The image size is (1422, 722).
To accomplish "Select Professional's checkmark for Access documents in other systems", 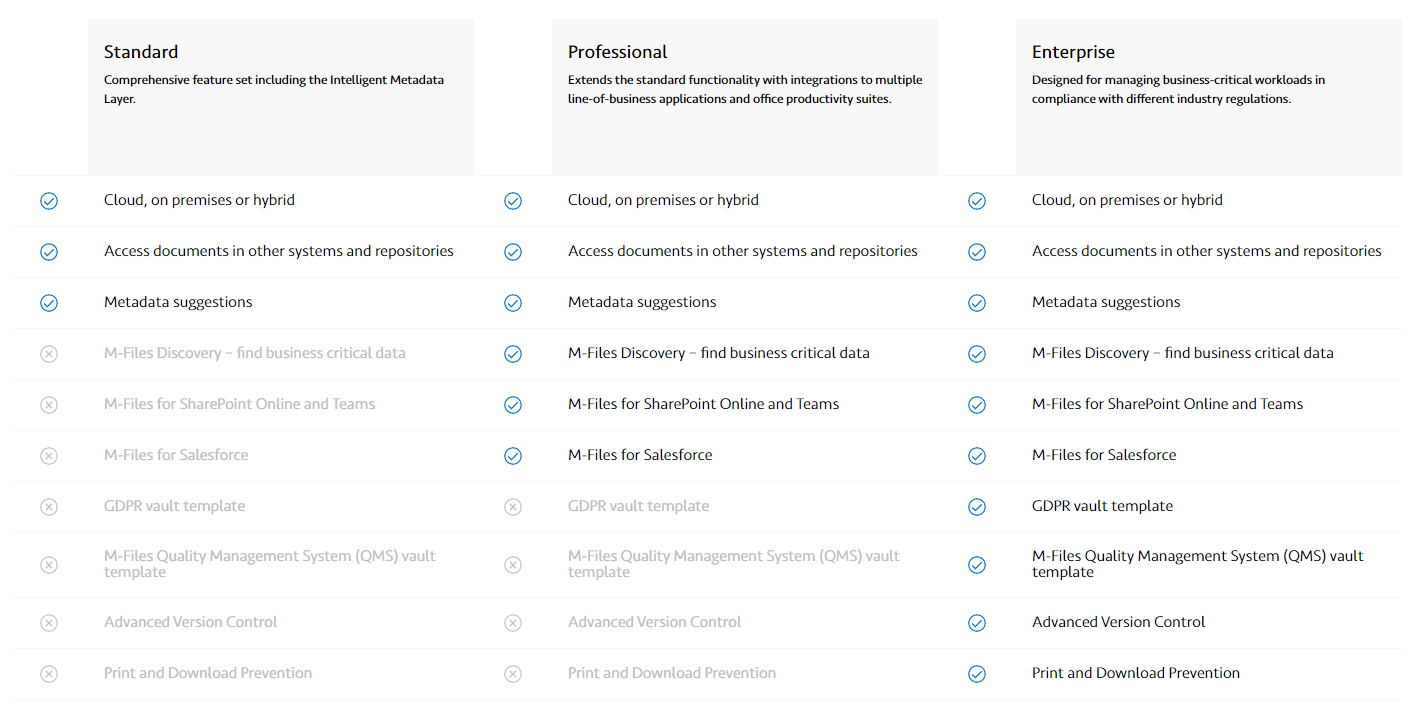I will click(x=513, y=252).
